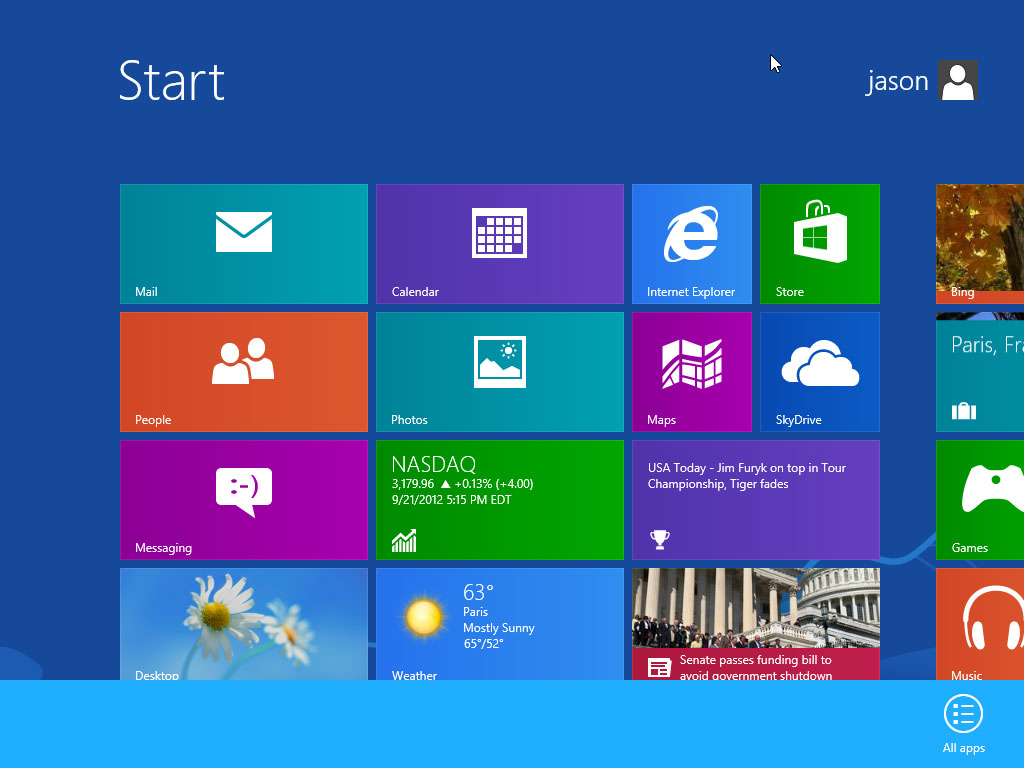Screen dimensions: 1024x768
Task: Click the Start heading text
Action: point(172,81)
